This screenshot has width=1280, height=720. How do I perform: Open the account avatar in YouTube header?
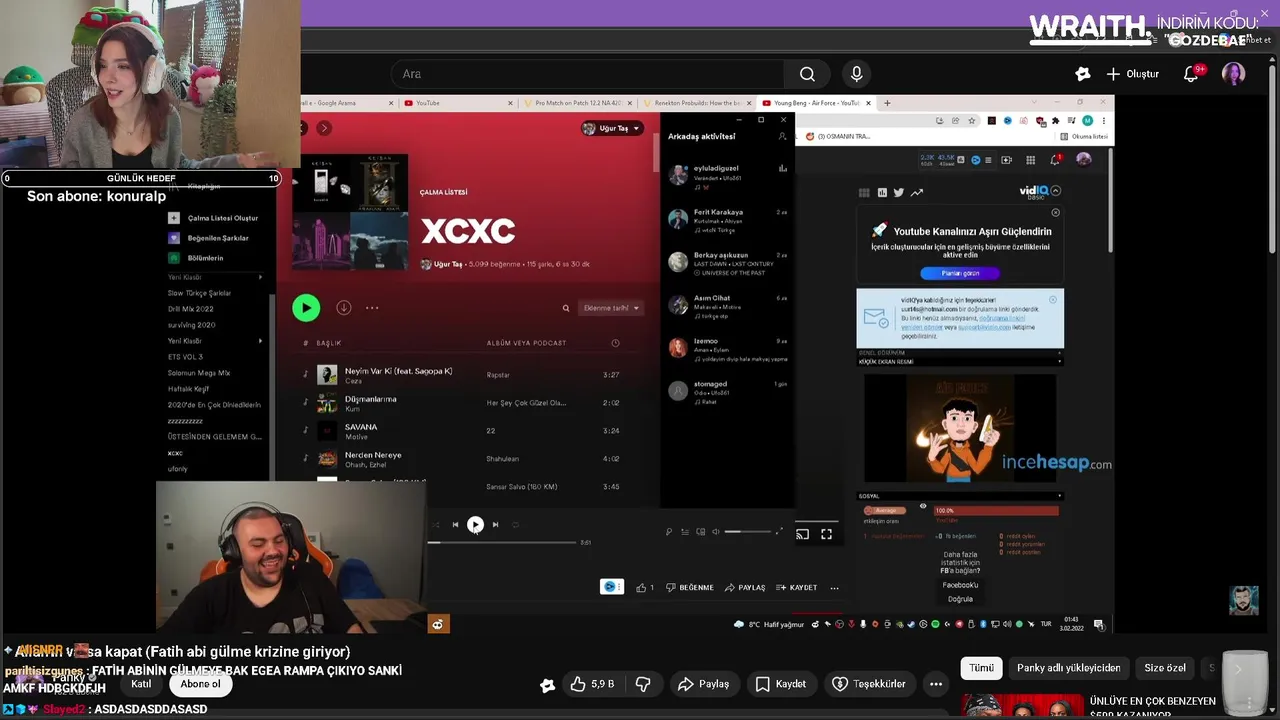click(1233, 74)
